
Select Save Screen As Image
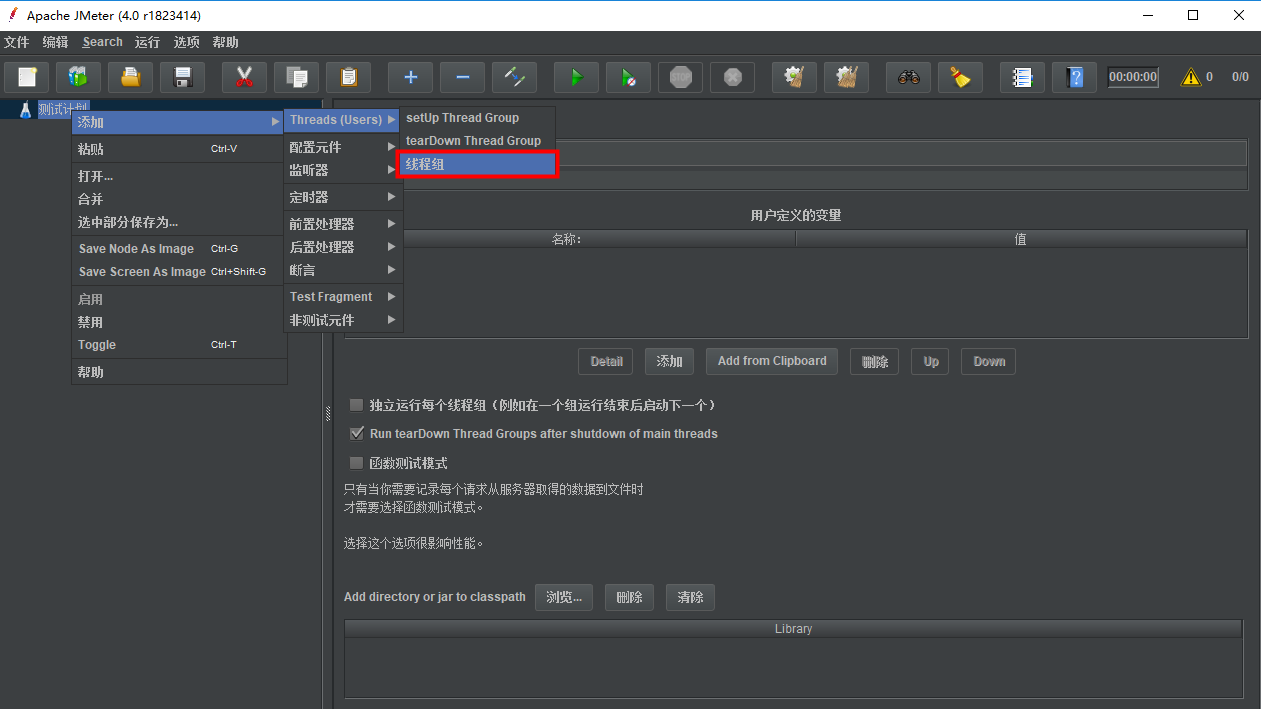(x=179, y=272)
